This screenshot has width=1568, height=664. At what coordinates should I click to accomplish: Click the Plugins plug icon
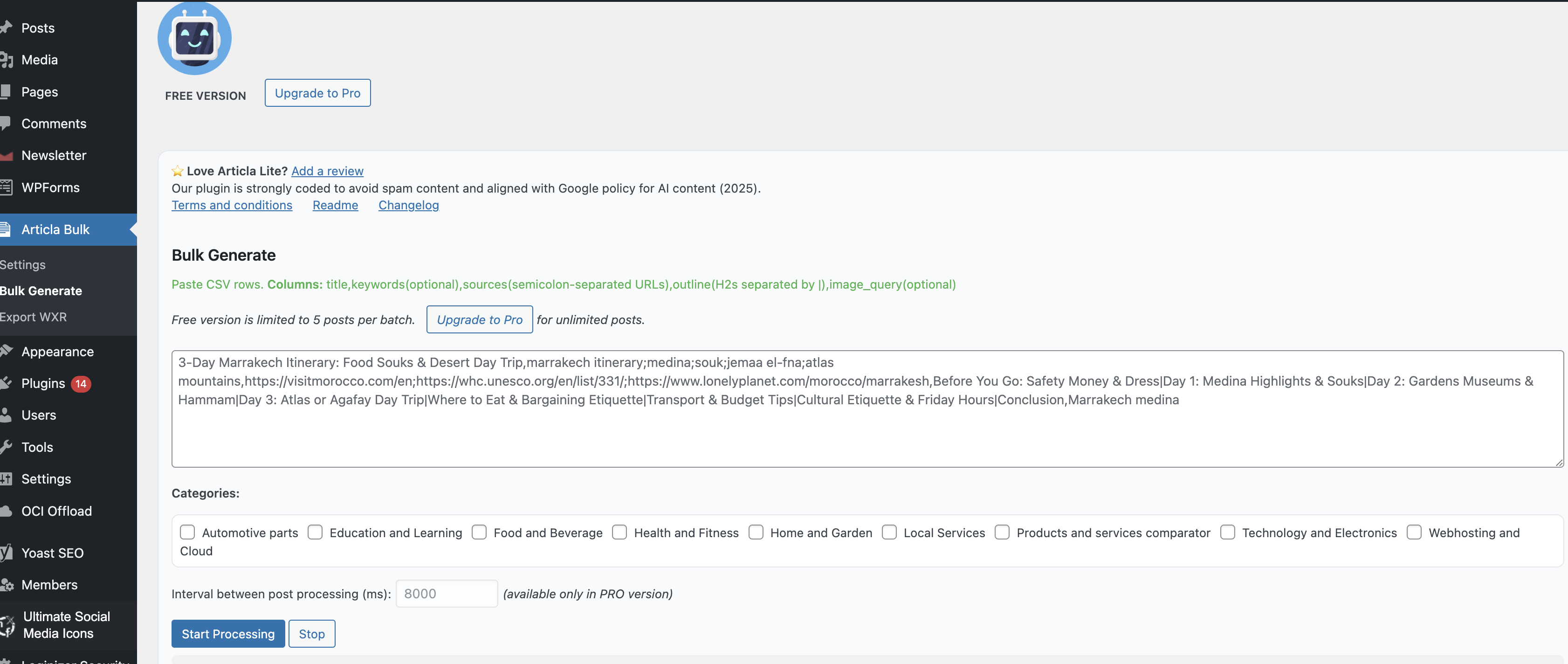tap(7, 383)
